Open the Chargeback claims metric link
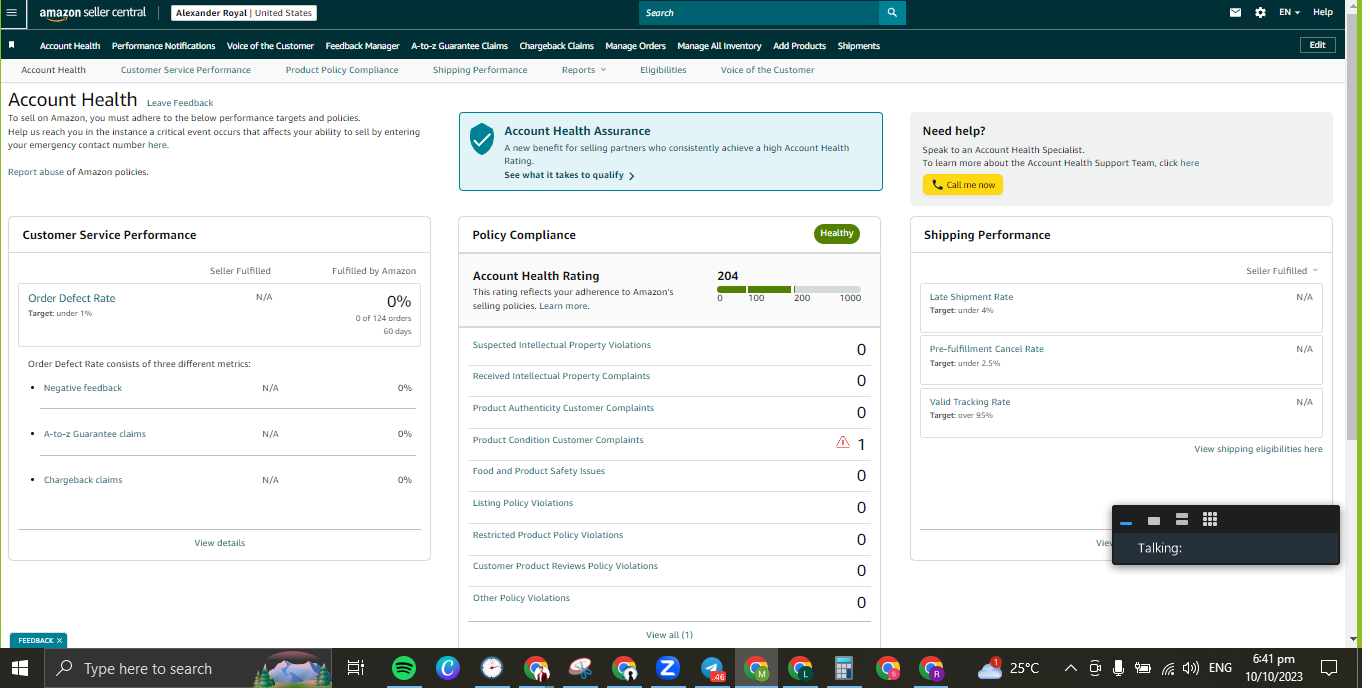 tap(83, 480)
